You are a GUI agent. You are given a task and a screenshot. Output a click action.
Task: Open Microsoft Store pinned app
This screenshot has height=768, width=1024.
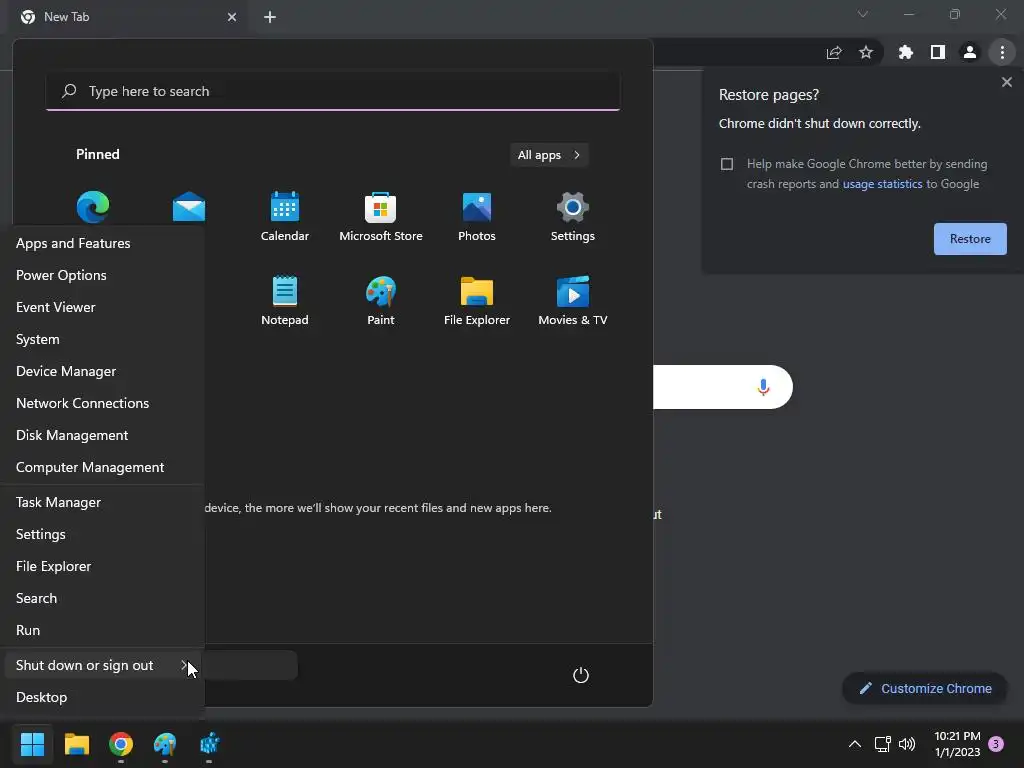[x=381, y=217]
